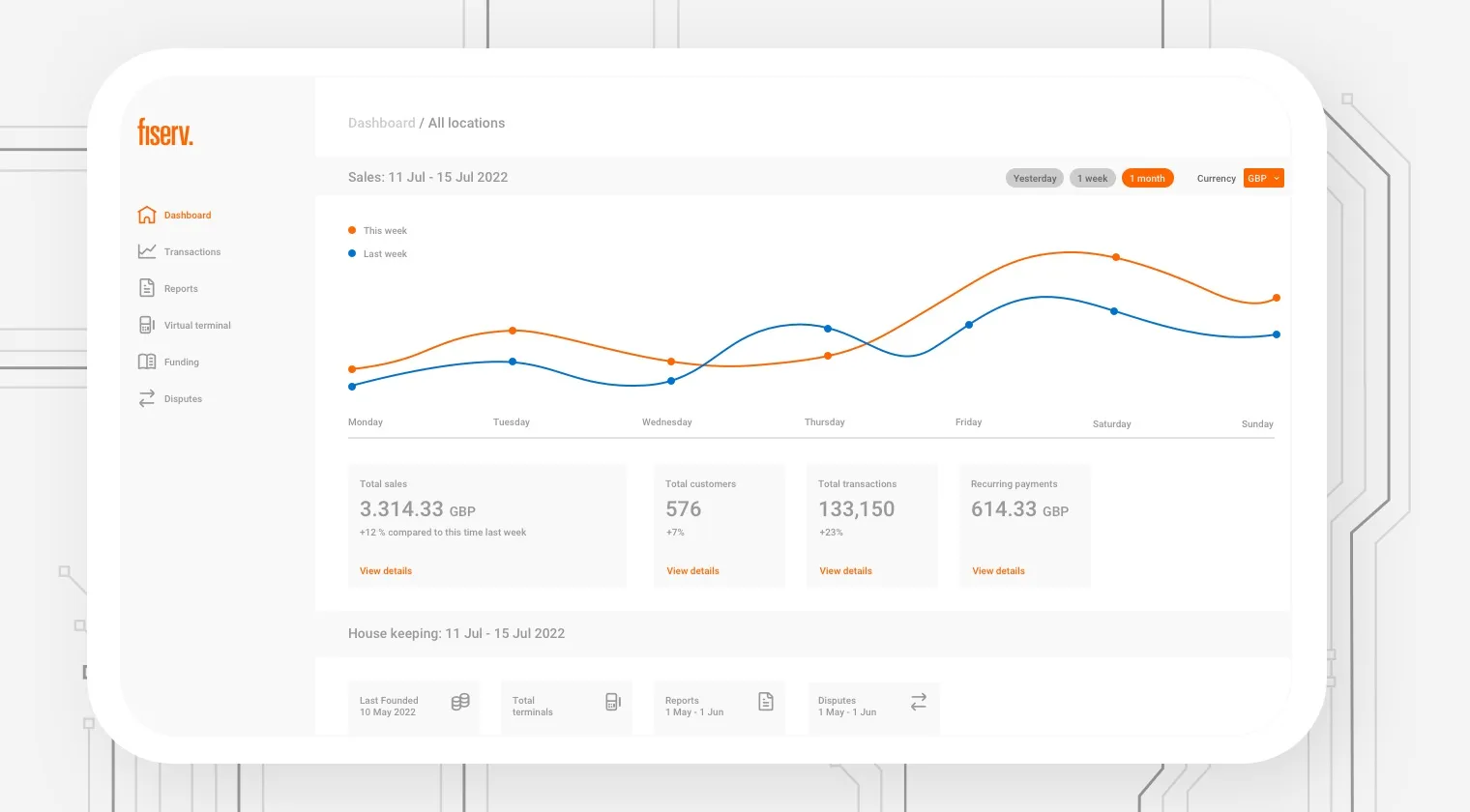The width and height of the screenshot is (1470, 812).
Task: Select All locations in the breadcrumb
Action: pyautogui.click(x=466, y=123)
